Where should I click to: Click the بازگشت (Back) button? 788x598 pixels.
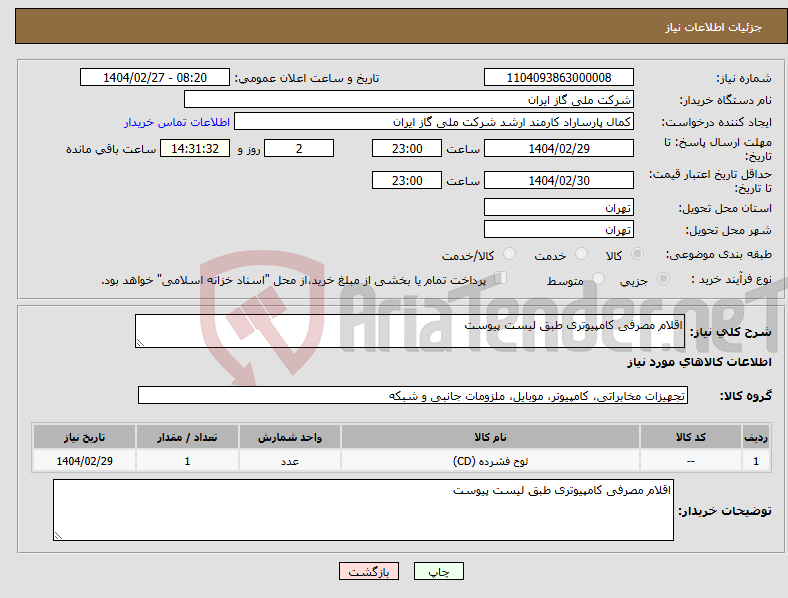pyautogui.click(x=369, y=571)
